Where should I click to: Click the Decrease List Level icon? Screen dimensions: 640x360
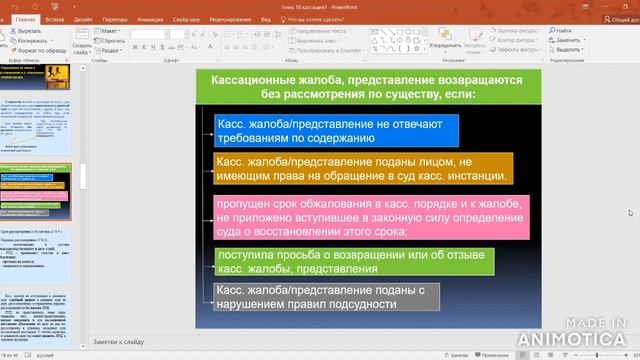(257, 35)
